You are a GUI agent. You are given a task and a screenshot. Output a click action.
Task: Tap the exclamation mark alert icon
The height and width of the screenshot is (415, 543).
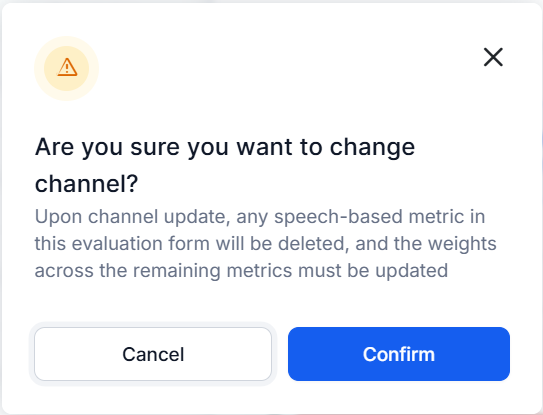(67, 67)
